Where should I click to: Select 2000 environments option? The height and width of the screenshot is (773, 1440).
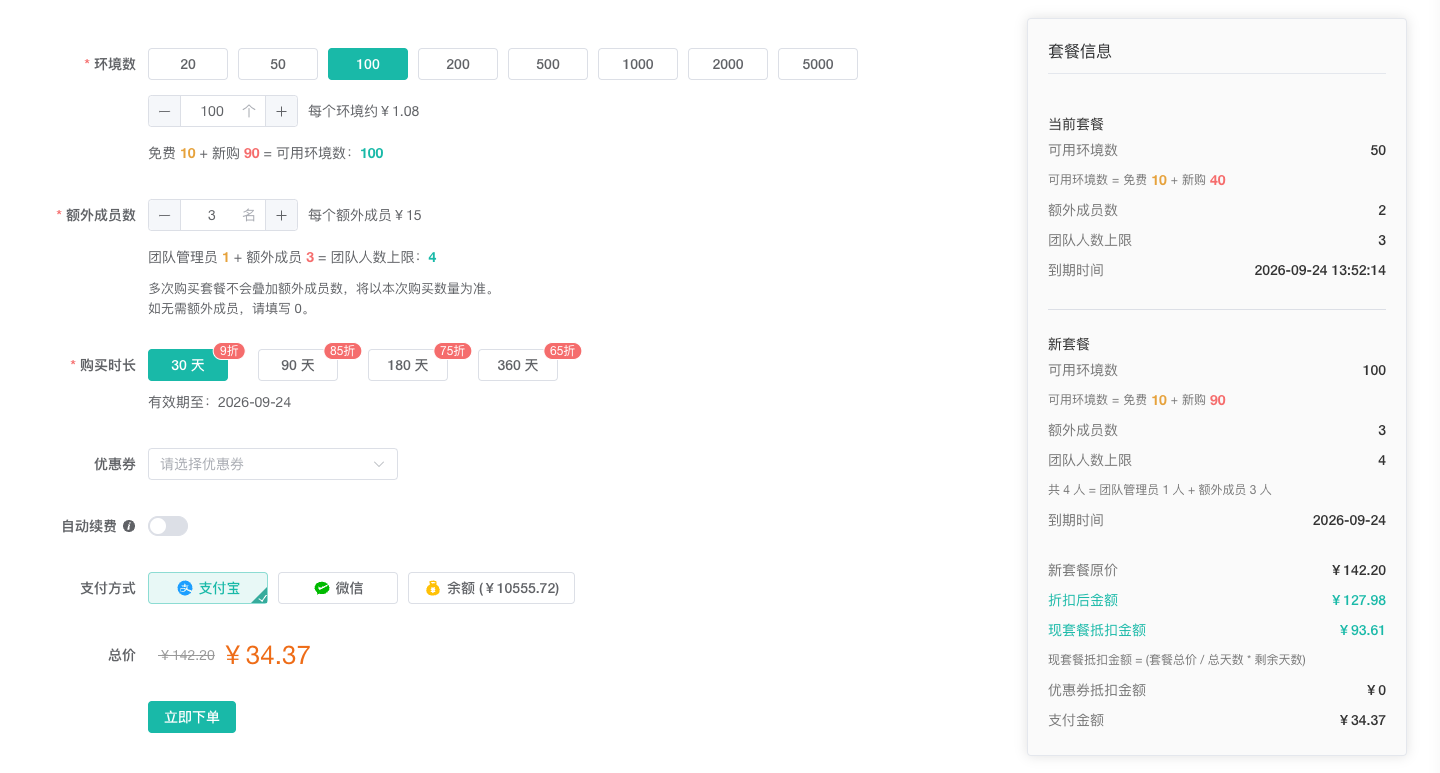pos(728,64)
